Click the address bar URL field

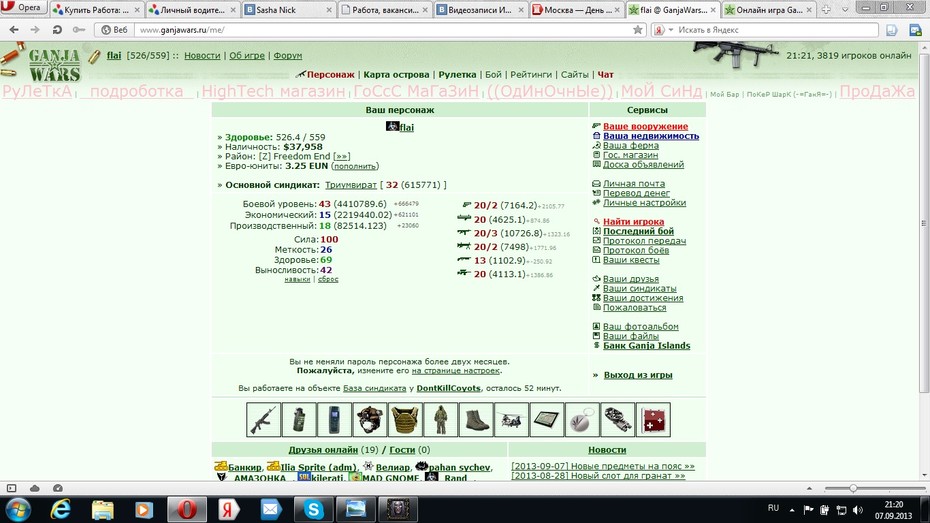[x=383, y=30]
